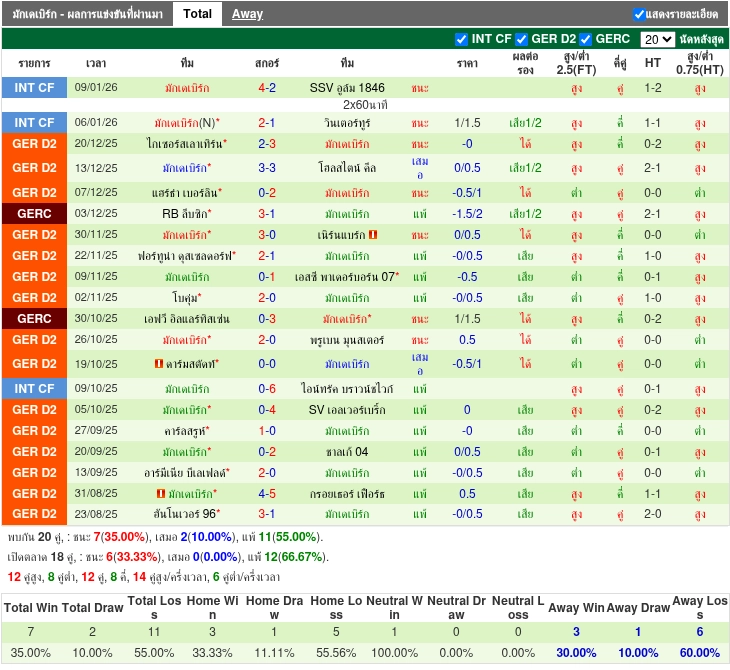Uncheck the INT CF league filter
This screenshot has height=670, width=730.
click(461, 40)
